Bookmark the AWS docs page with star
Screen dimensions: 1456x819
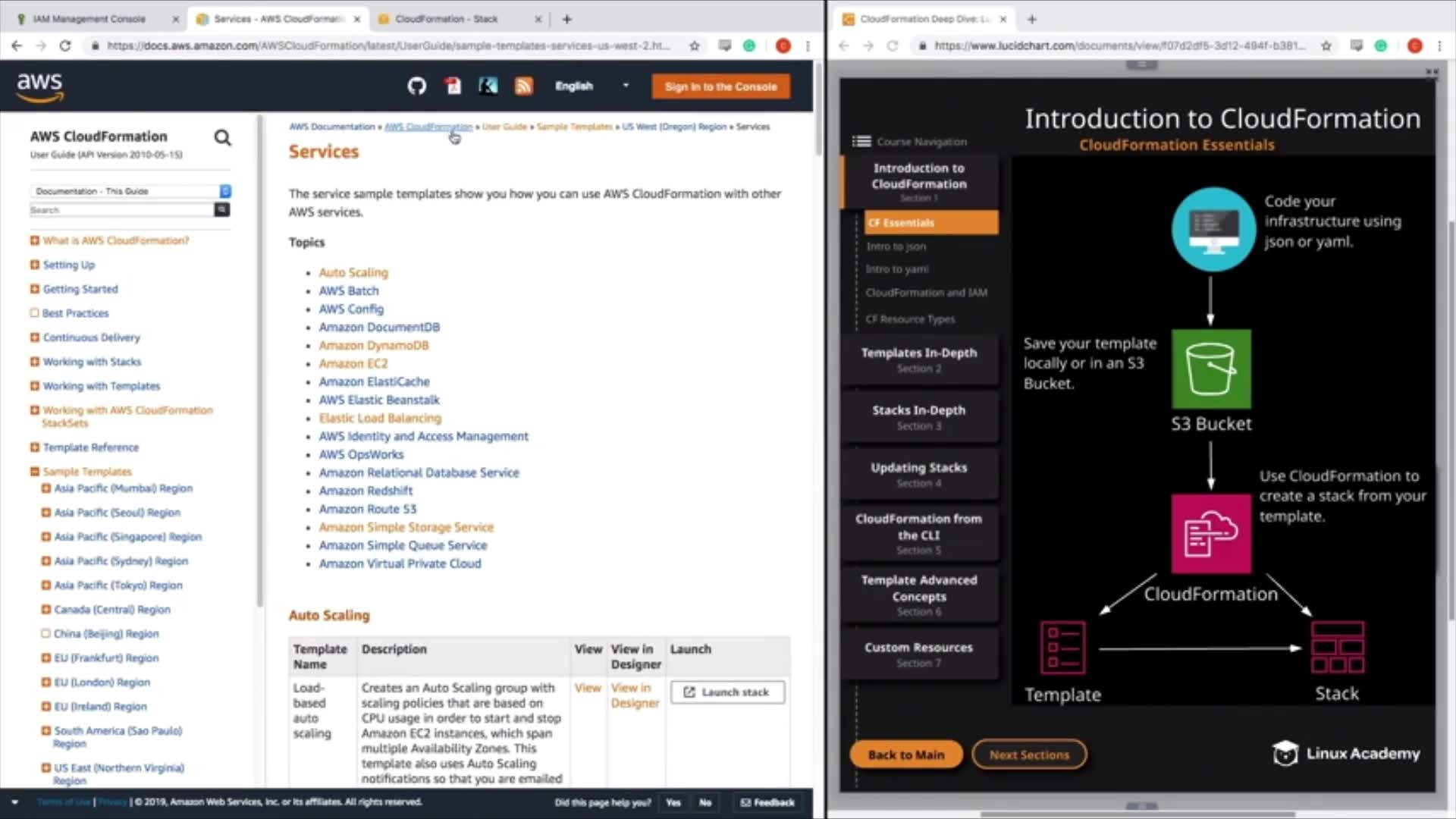tap(694, 45)
